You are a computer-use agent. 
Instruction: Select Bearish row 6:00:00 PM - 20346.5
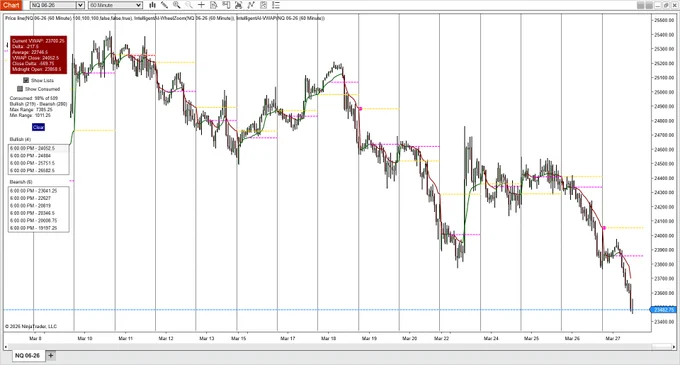pos(38,213)
